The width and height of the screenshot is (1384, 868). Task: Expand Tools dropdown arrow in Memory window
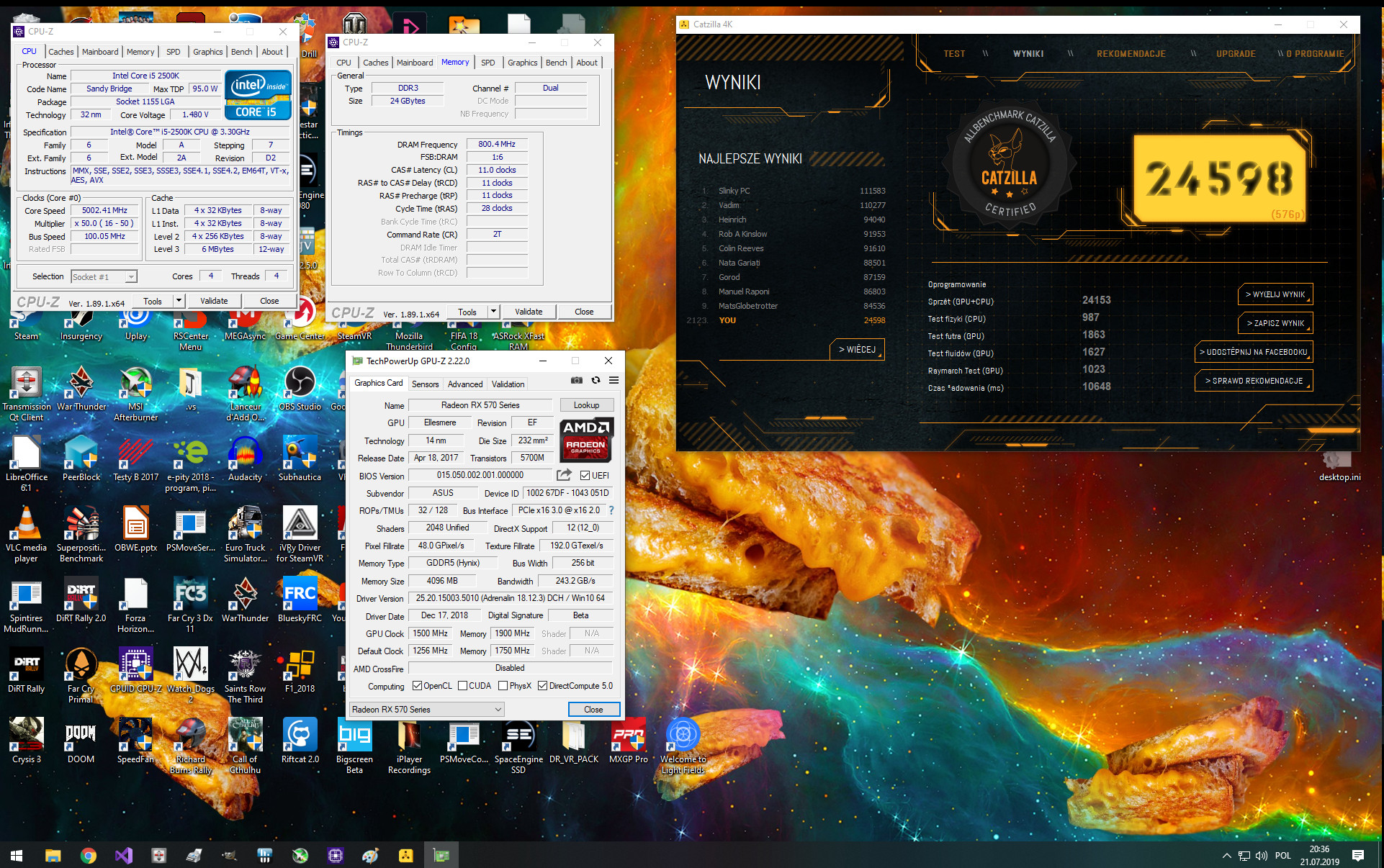[493, 312]
